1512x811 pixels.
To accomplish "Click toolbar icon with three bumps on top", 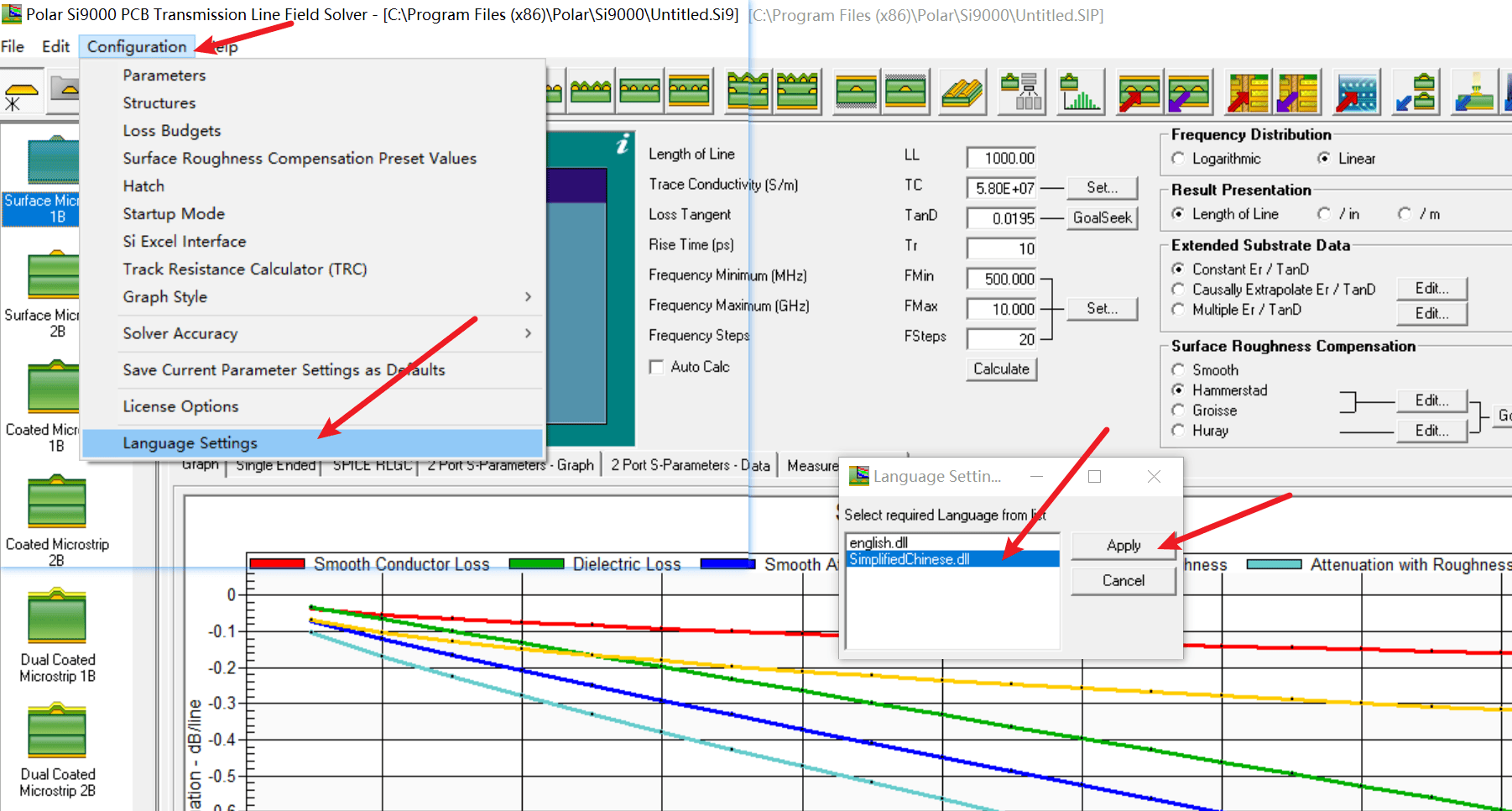I will (x=591, y=92).
